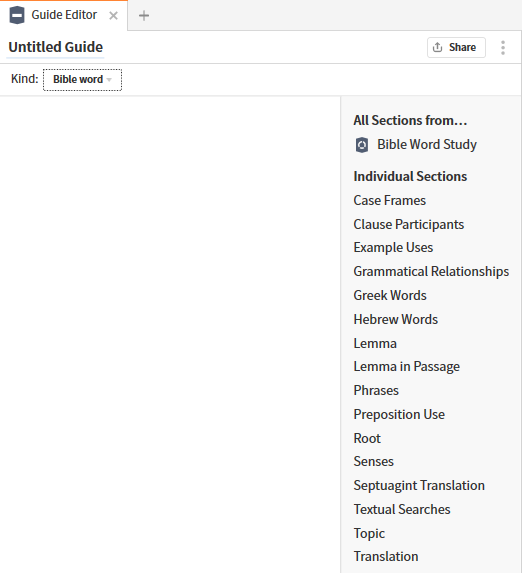Choose the Greek Words section
522x573 pixels.
coord(390,295)
